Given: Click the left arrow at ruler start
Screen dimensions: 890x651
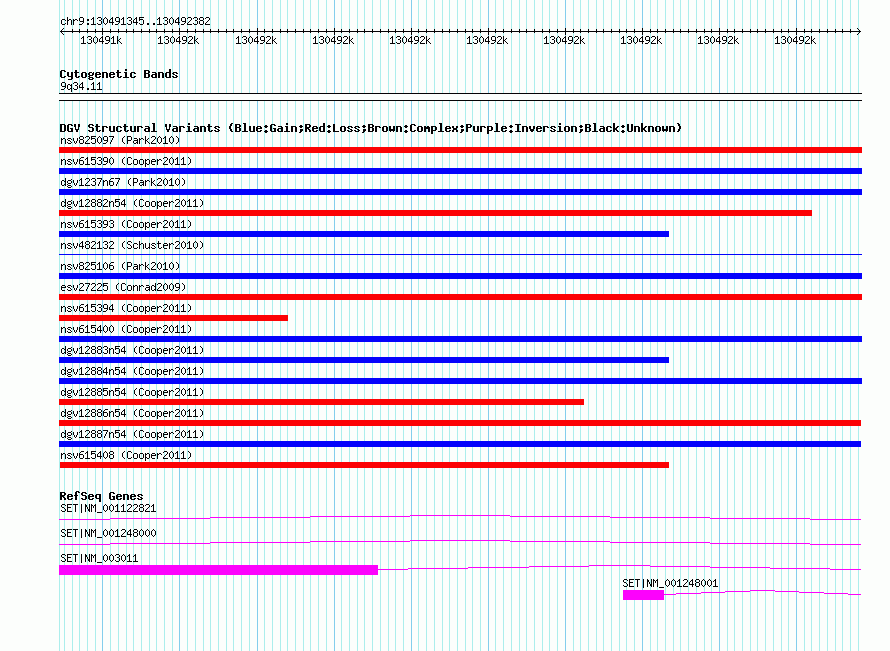Looking at the screenshot, I should [x=62, y=32].
